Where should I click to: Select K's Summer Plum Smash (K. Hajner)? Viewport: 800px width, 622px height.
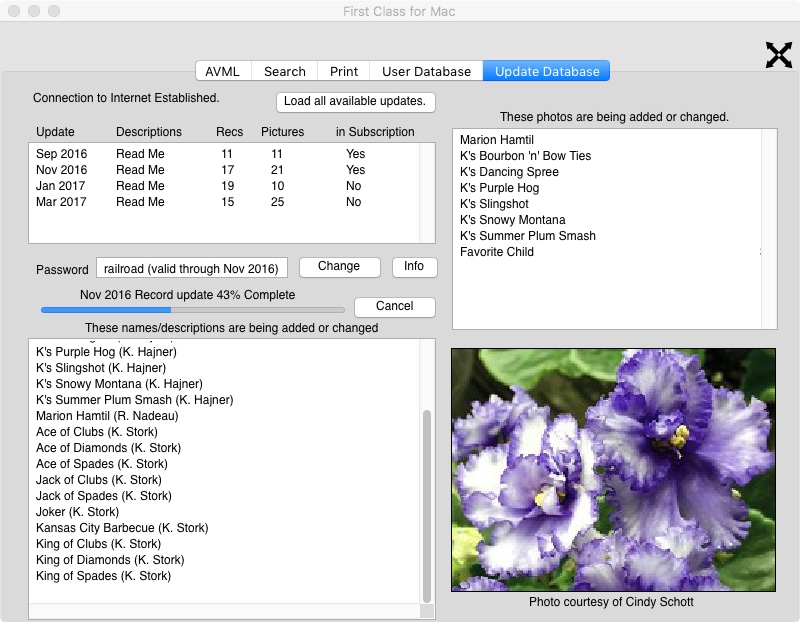(135, 400)
